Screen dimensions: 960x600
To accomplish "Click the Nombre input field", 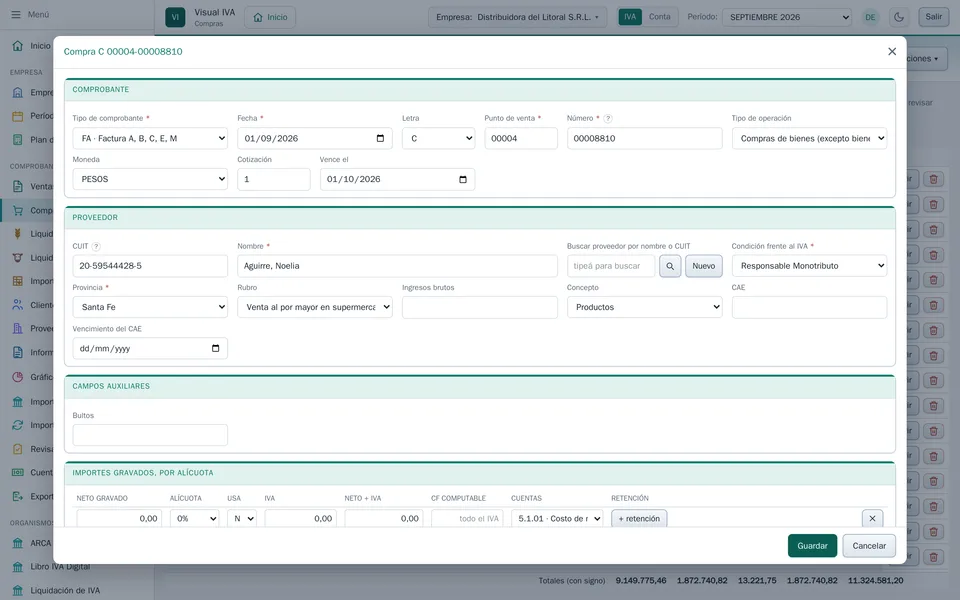I will pyautogui.click(x=397, y=266).
